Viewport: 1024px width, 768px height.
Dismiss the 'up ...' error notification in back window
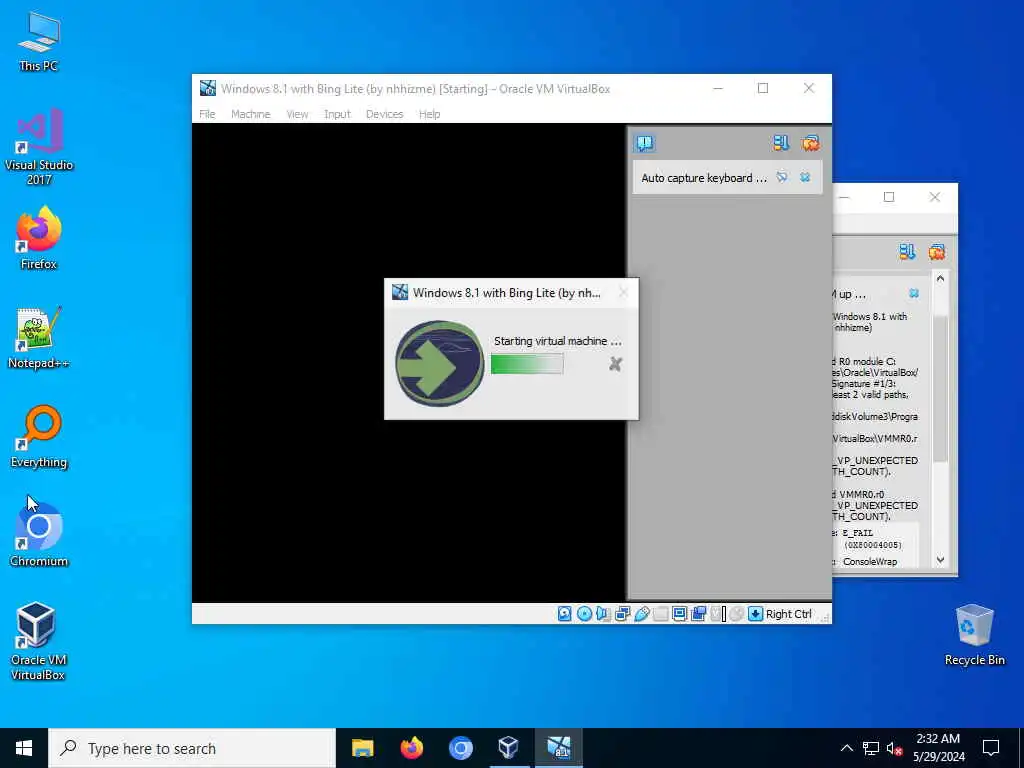tap(914, 293)
